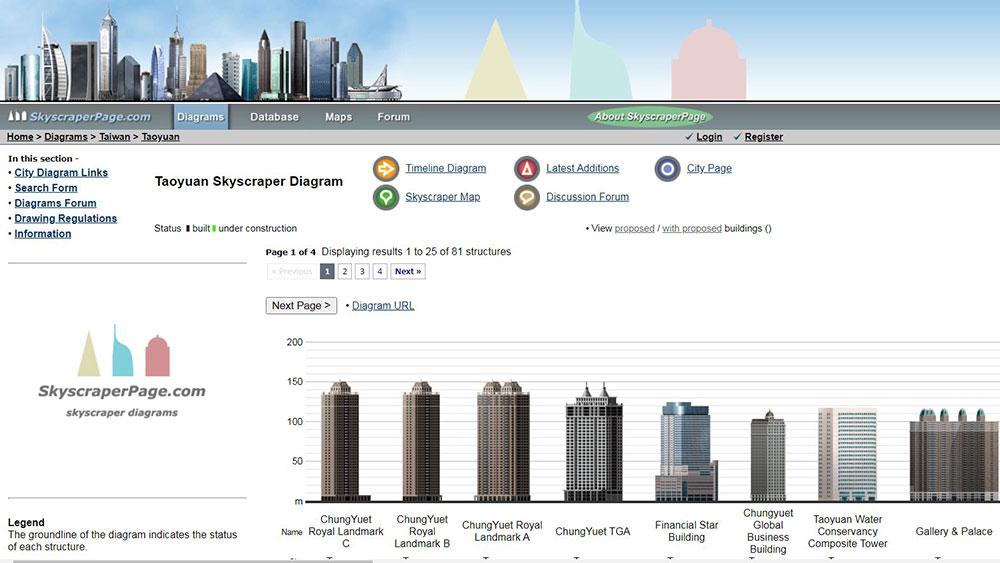Open the Taoyuan breadcrumb link
1000x563 pixels.
[x=160, y=136]
